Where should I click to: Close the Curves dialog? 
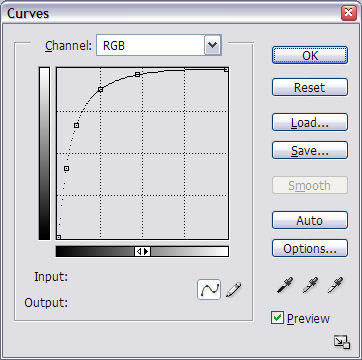pos(349,13)
